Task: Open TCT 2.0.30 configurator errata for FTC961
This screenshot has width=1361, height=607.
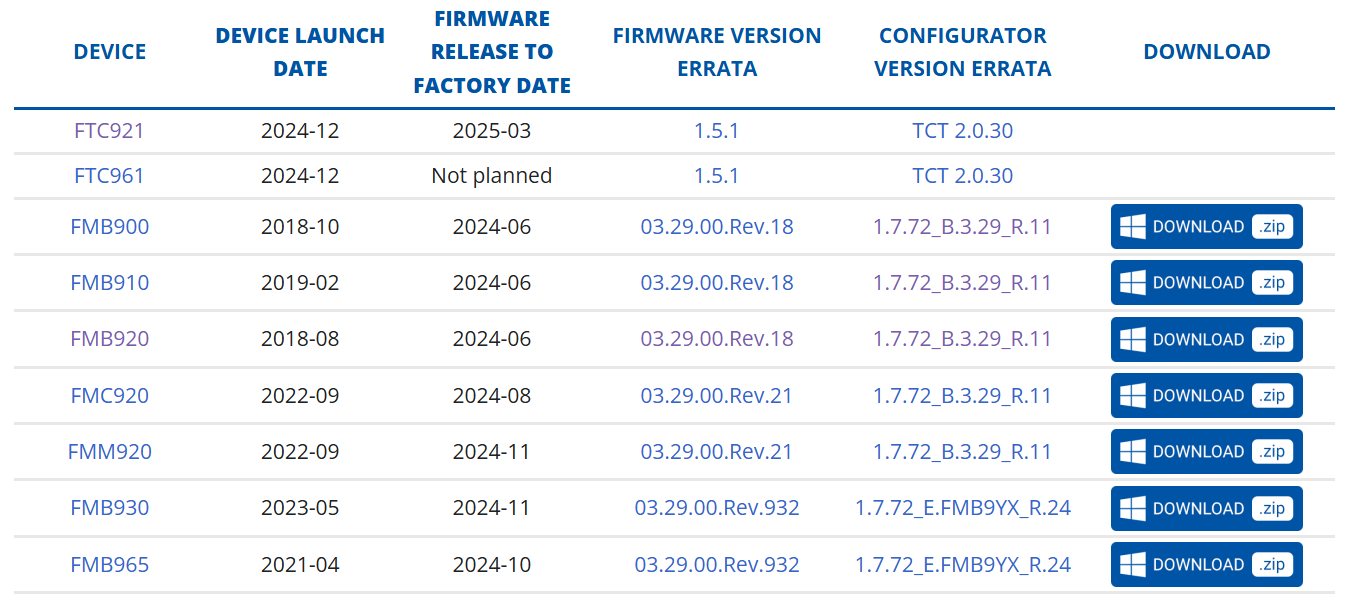Action: 963,176
